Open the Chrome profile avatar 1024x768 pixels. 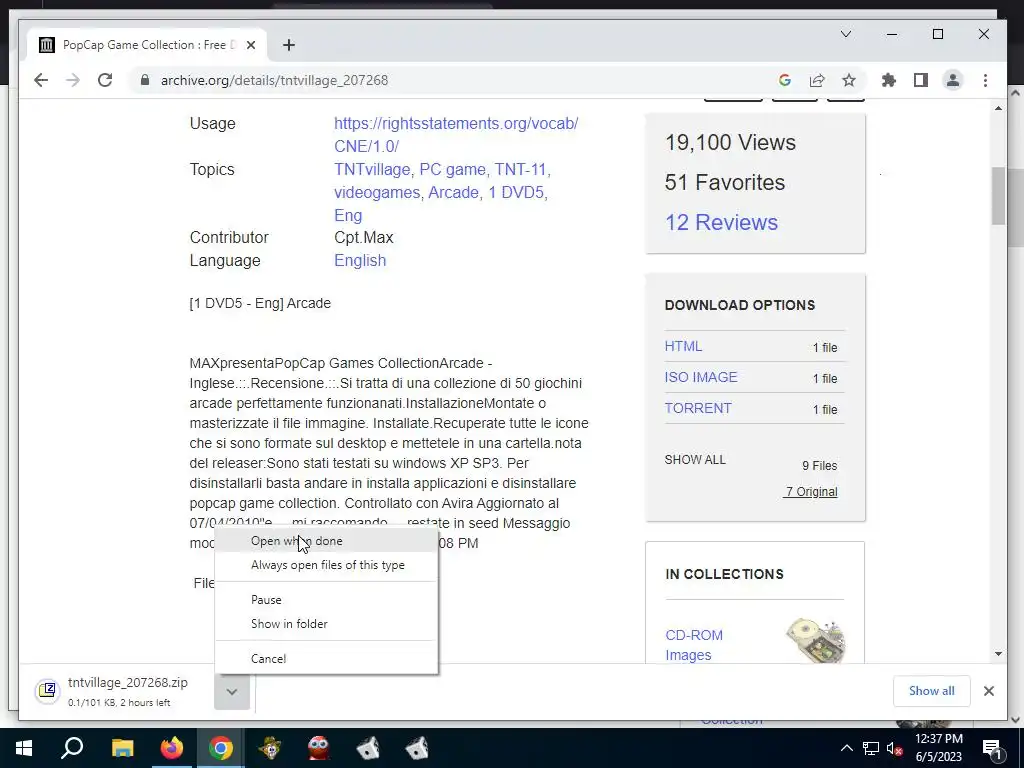[953, 80]
